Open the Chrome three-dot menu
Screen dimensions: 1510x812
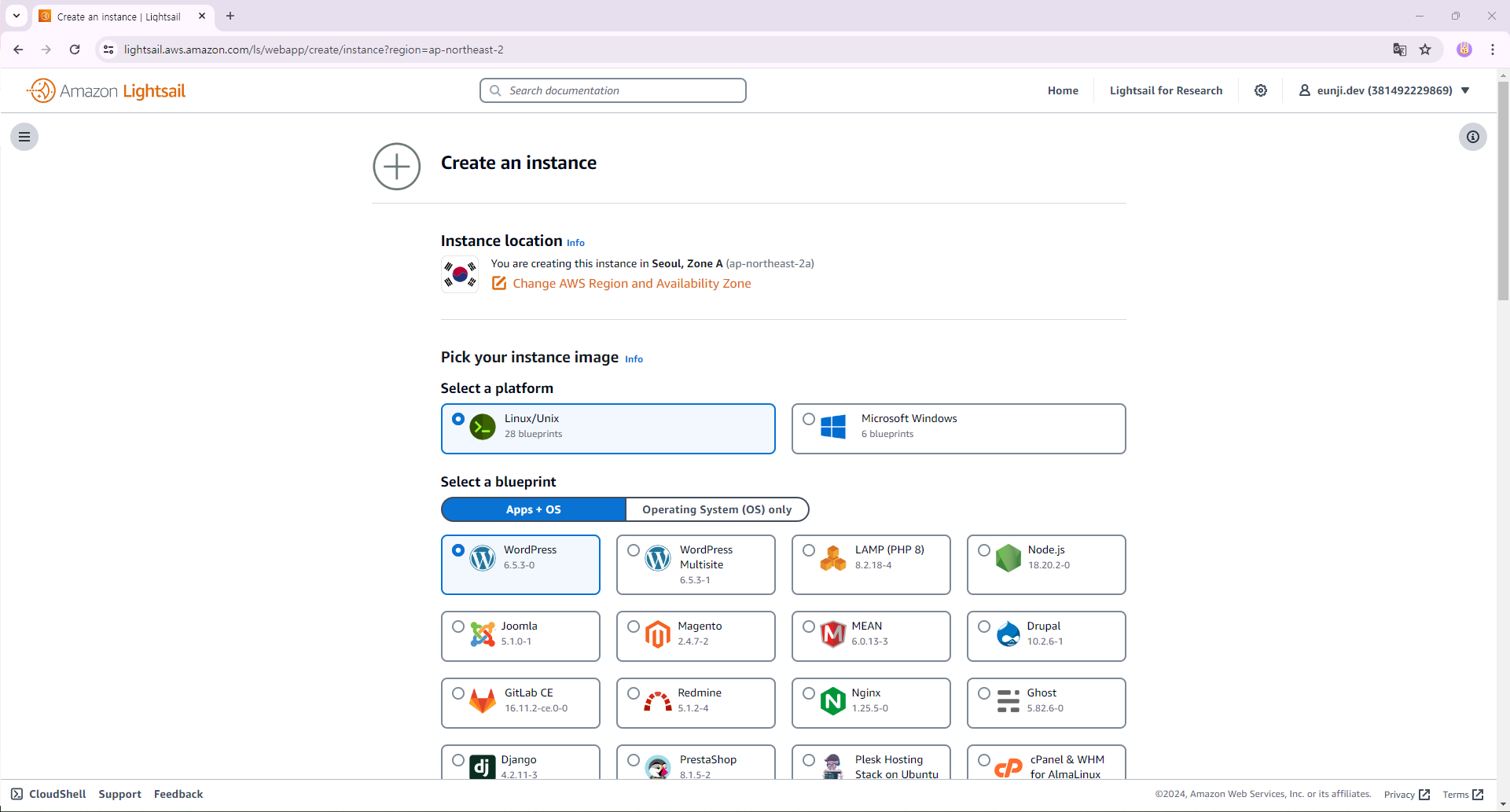(x=1493, y=50)
